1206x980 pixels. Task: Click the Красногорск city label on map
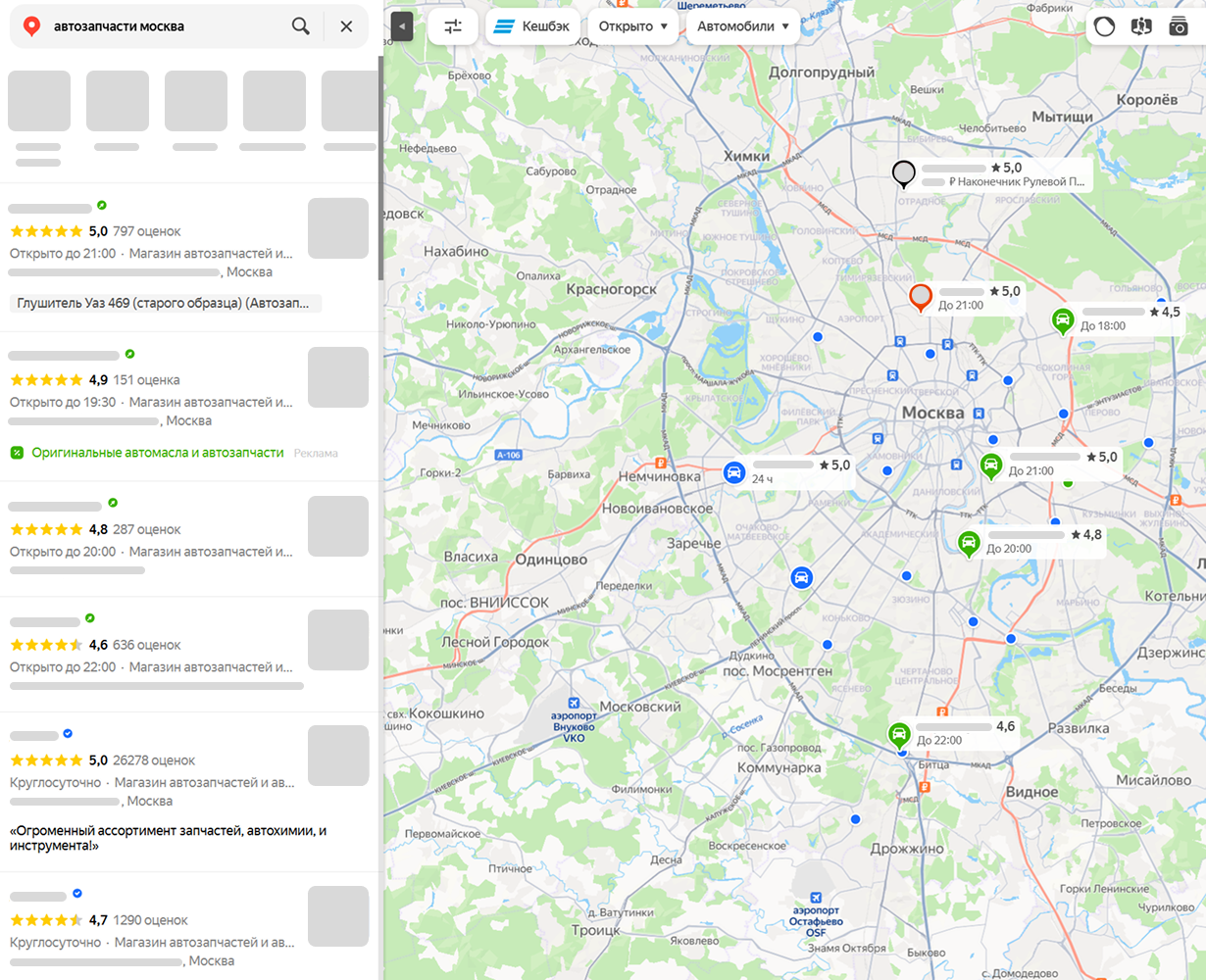(612, 289)
